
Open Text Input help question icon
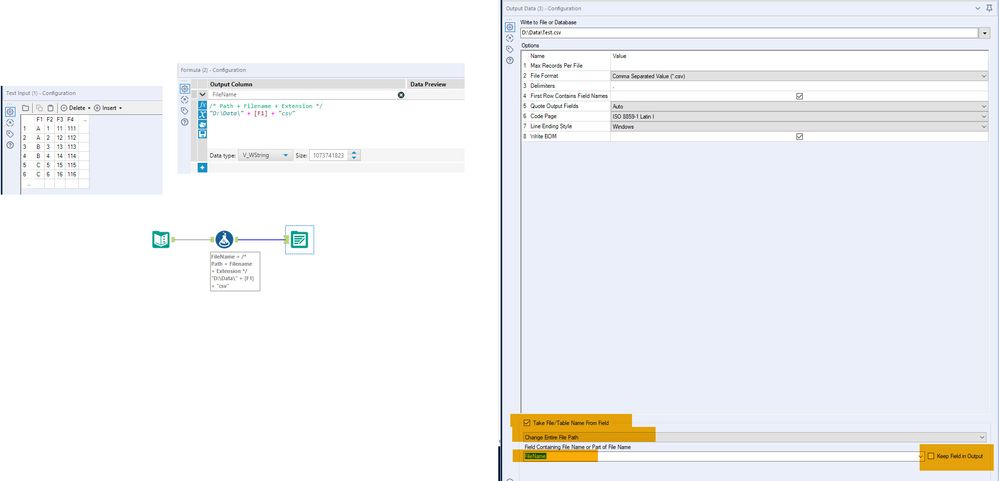click(x=10, y=145)
